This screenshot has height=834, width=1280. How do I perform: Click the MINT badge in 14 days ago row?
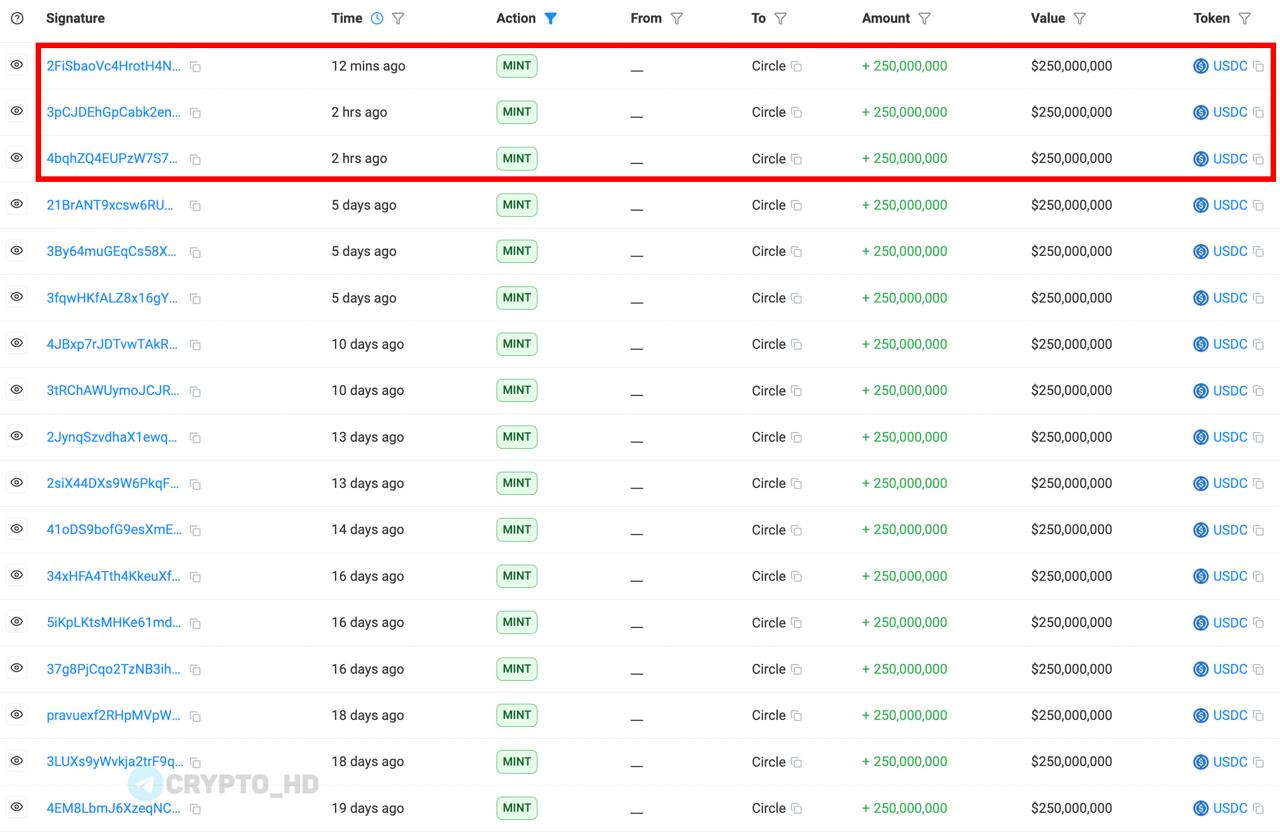coord(517,529)
